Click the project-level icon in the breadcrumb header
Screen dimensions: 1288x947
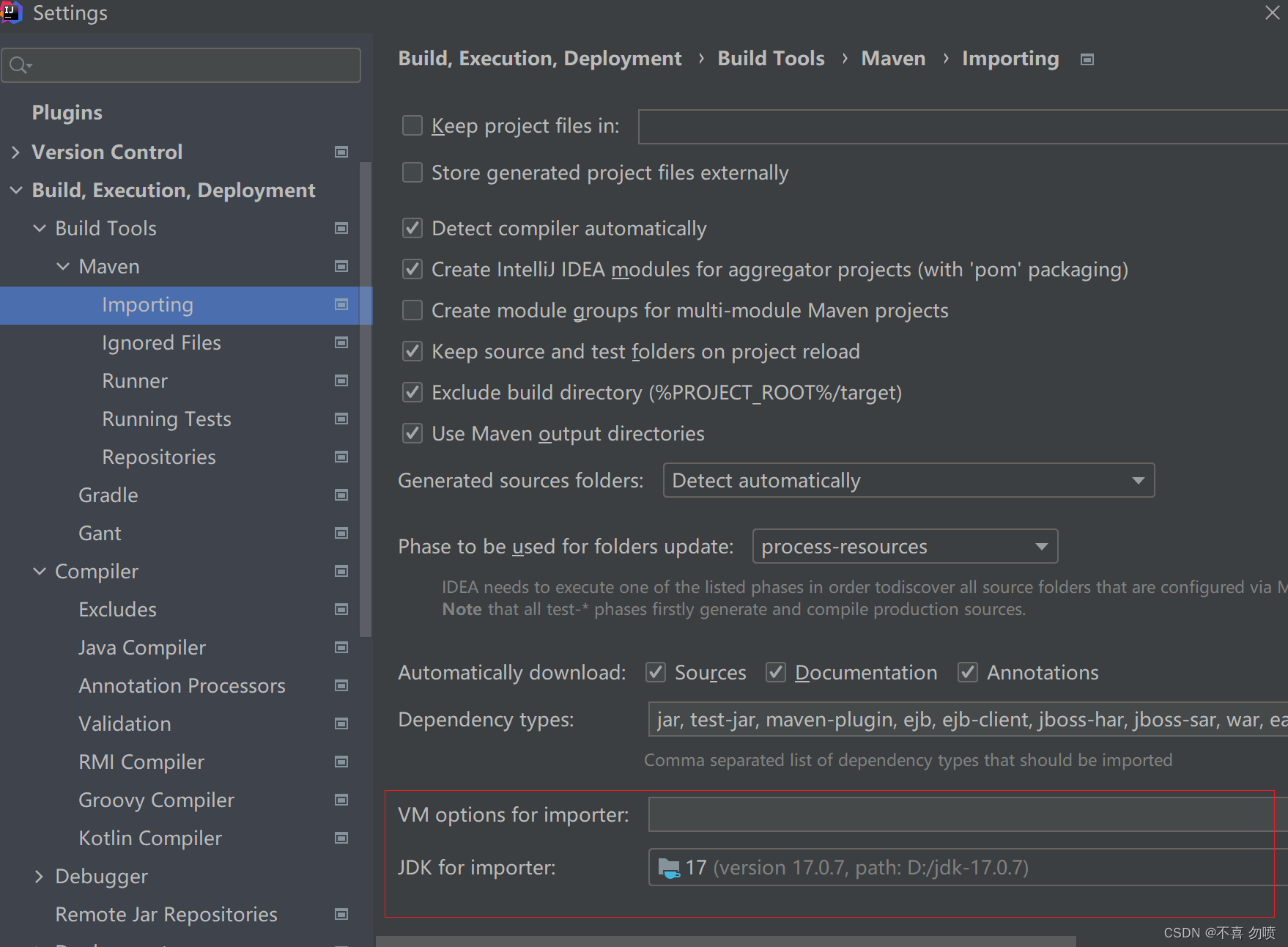[1087, 59]
